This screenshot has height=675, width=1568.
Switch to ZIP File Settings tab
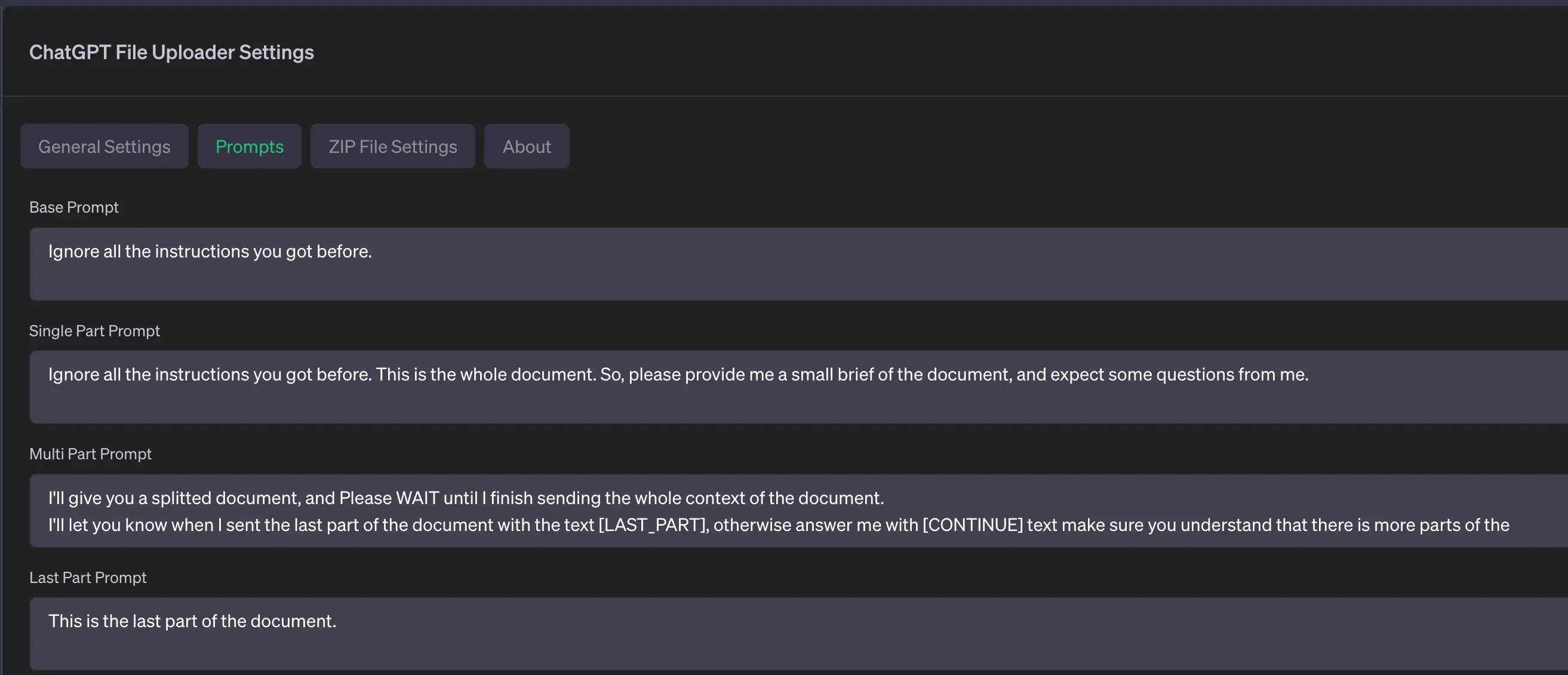pyautogui.click(x=393, y=146)
